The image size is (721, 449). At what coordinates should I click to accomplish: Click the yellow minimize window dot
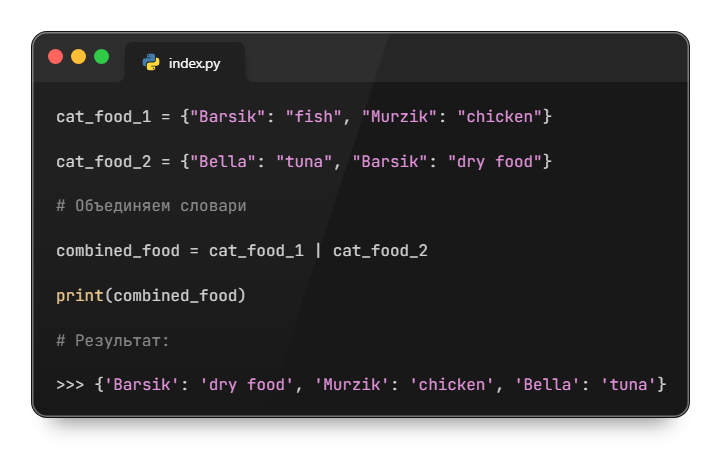pos(79,57)
